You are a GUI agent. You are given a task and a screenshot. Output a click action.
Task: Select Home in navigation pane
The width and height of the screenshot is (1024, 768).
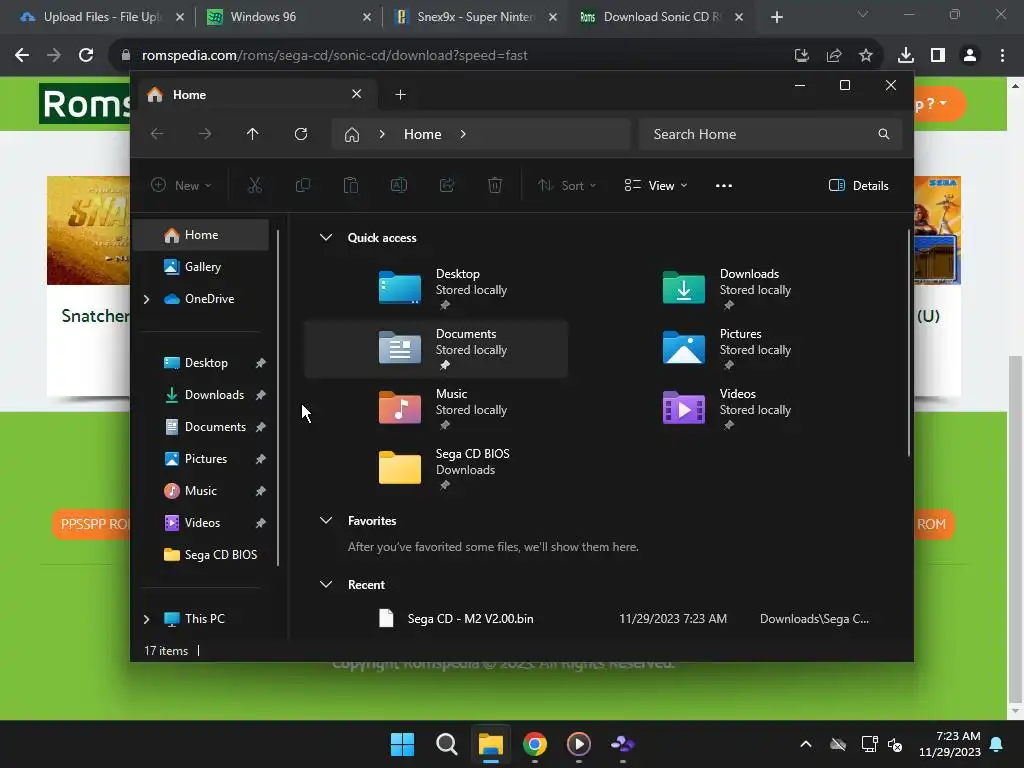click(202, 234)
